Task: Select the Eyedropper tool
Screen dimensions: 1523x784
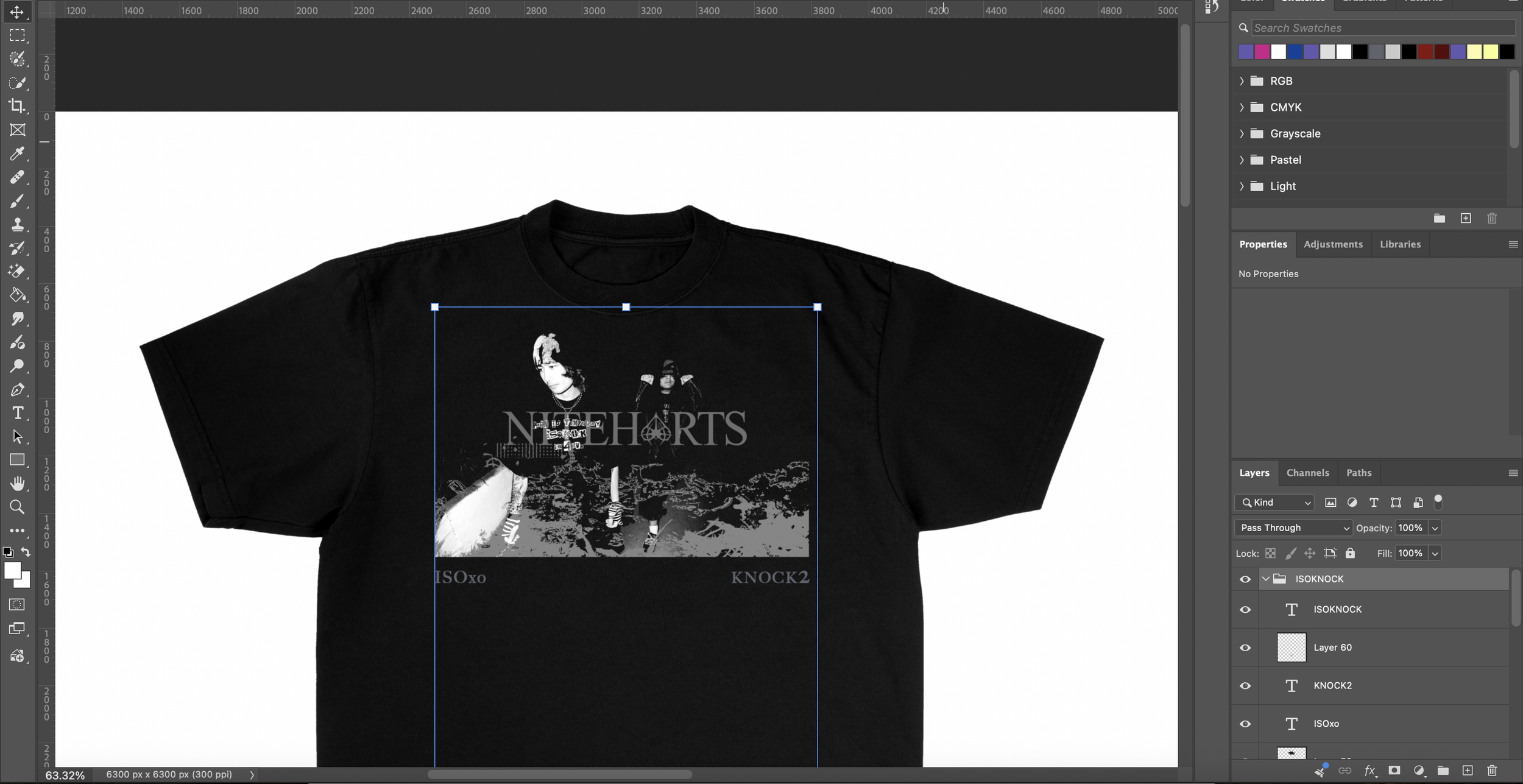Action: (x=17, y=154)
